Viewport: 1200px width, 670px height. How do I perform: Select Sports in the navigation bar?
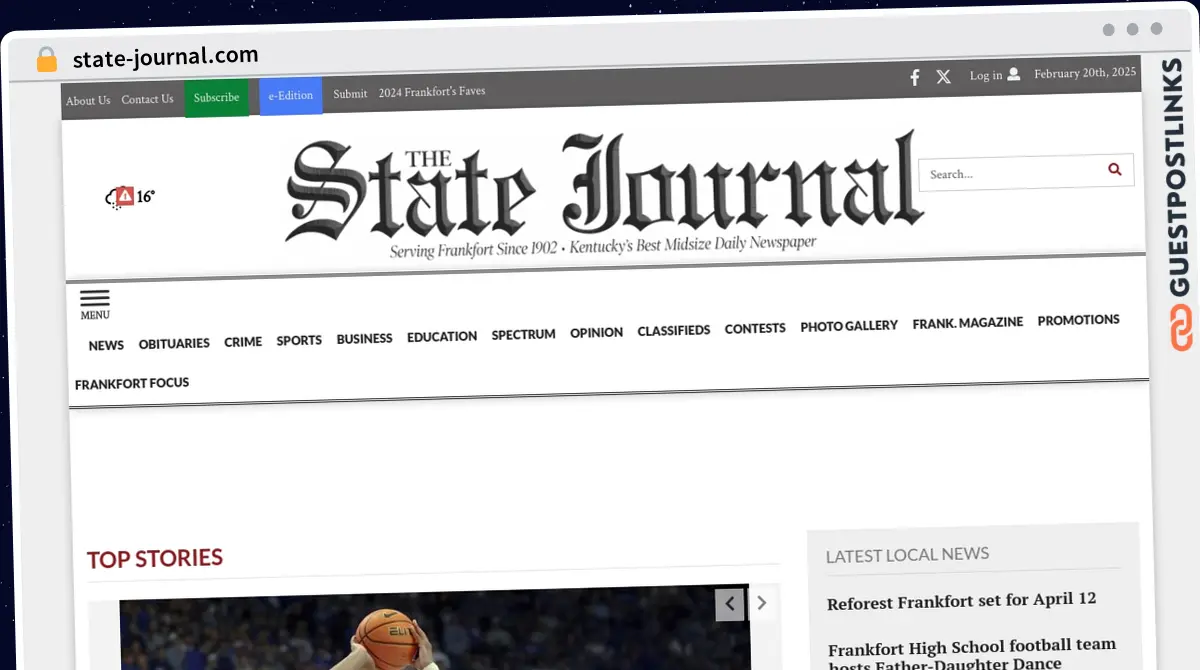299,341
